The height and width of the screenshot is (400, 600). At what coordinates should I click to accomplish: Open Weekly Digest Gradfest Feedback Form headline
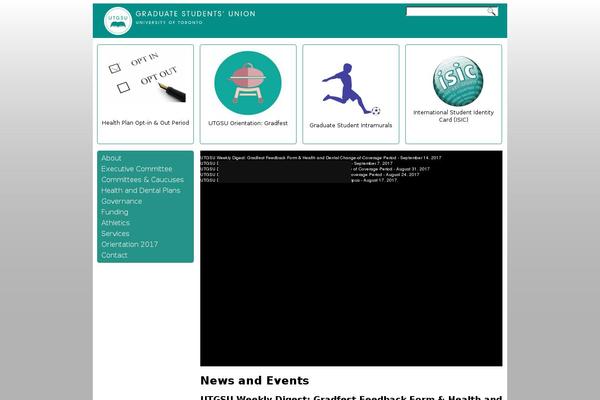351,397
